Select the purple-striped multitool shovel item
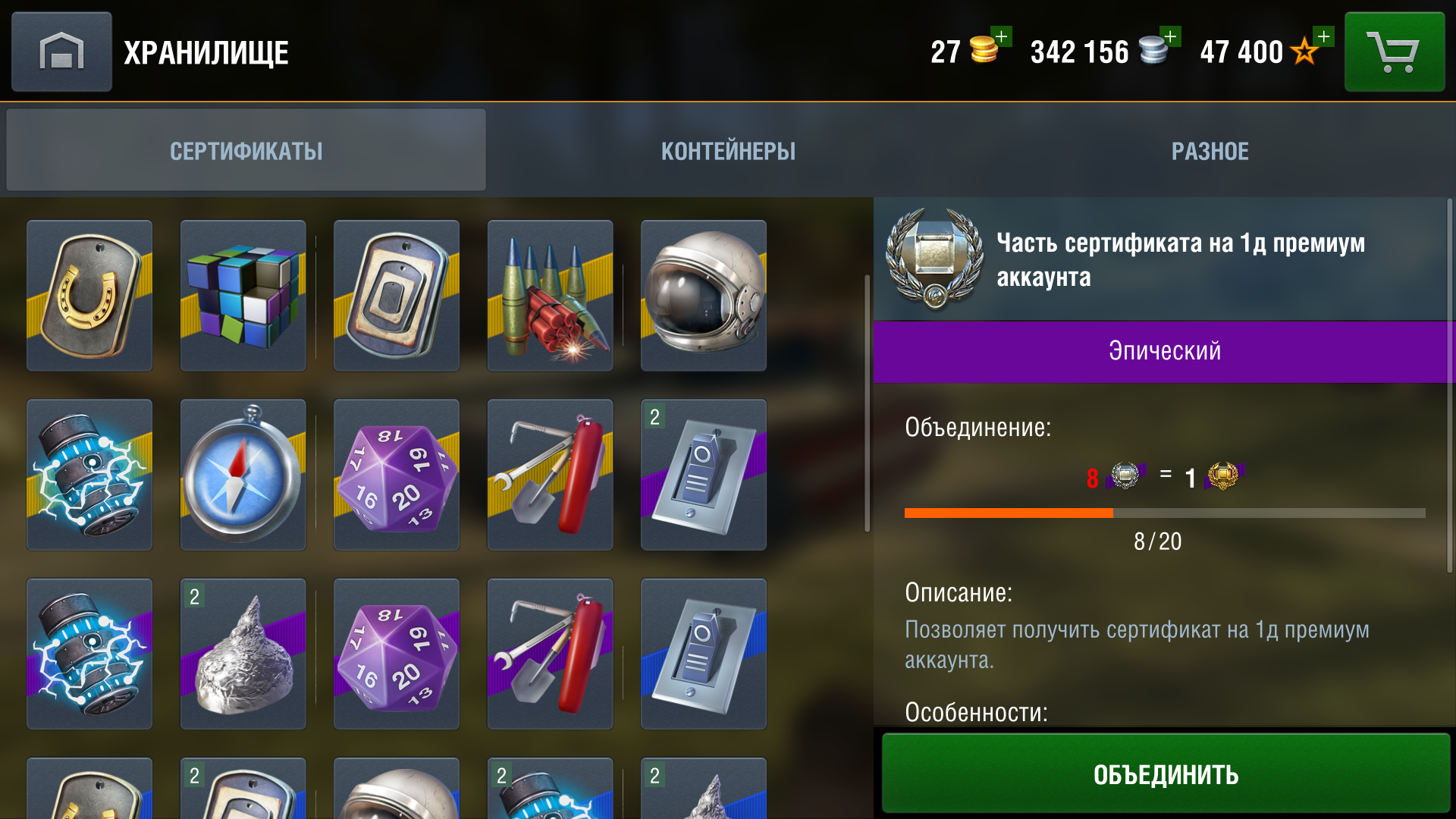The image size is (1456, 819). (550, 654)
